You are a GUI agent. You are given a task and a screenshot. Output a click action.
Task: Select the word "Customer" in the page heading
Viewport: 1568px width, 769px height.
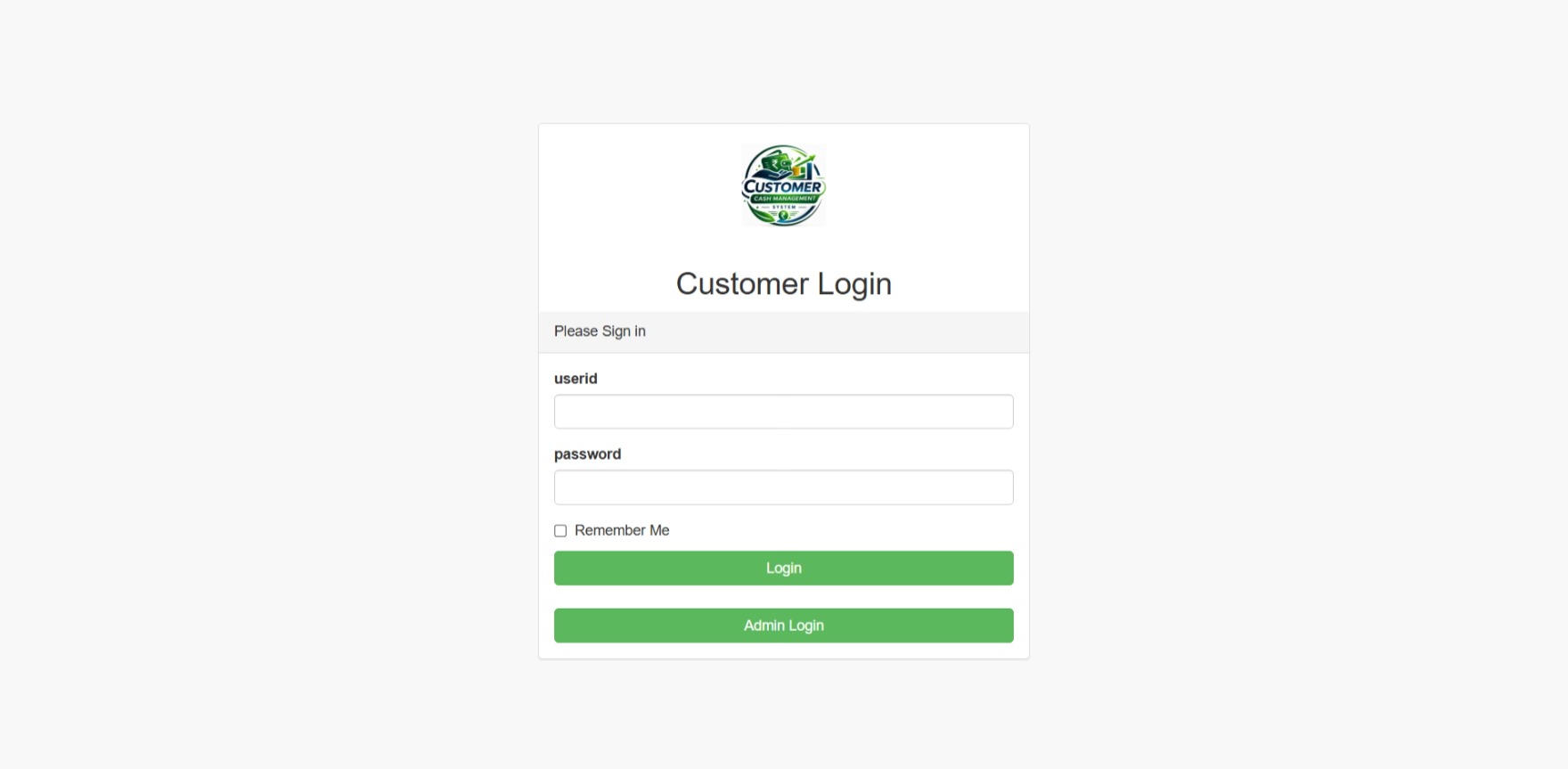click(742, 283)
